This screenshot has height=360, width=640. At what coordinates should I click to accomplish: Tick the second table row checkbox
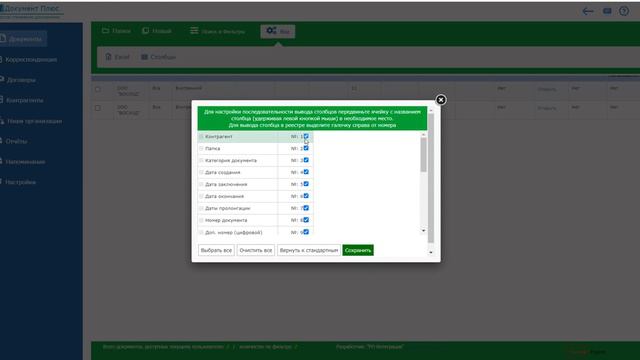pos(98,108)
